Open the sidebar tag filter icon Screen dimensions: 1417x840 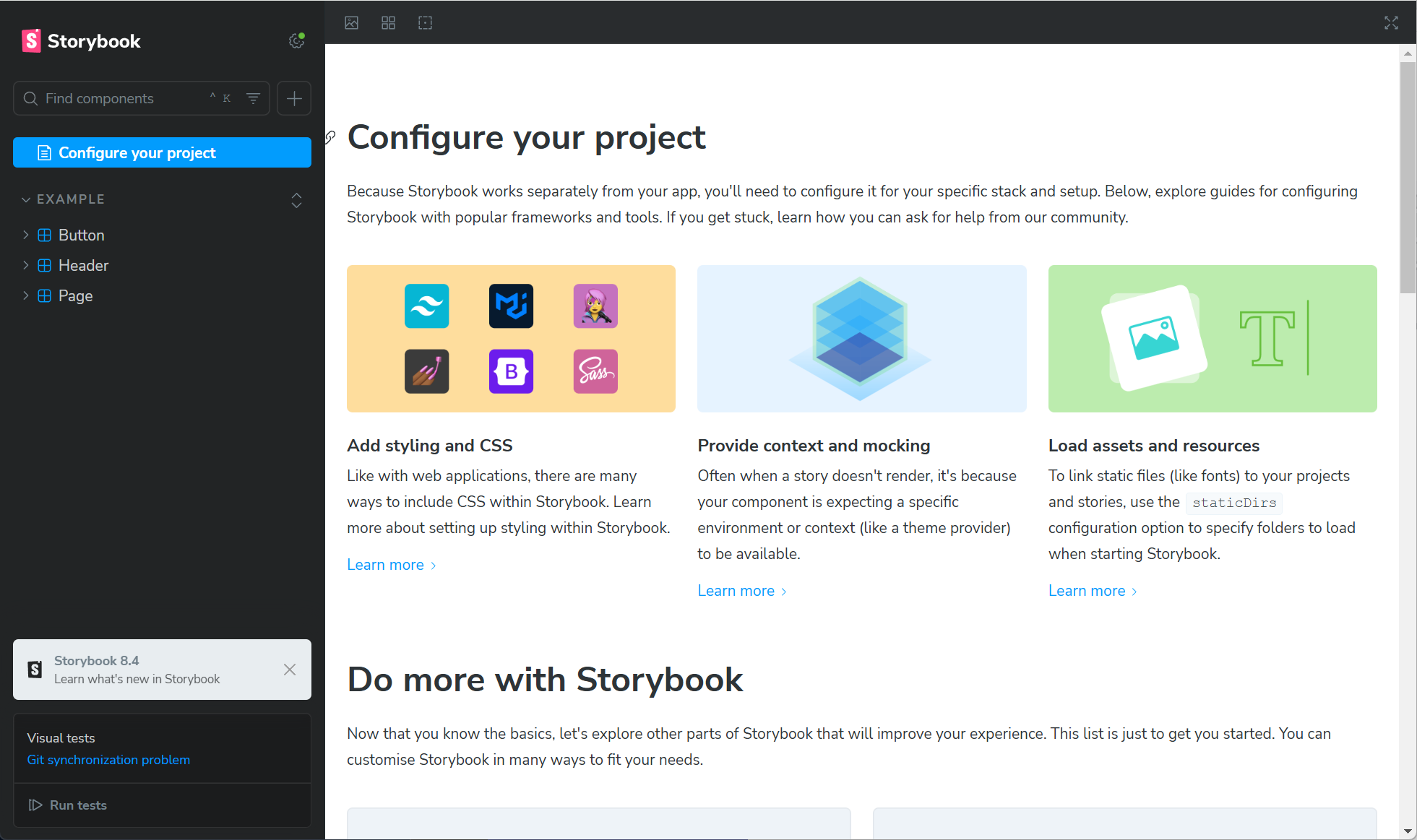pyautogui.click(x=253, y=98)
